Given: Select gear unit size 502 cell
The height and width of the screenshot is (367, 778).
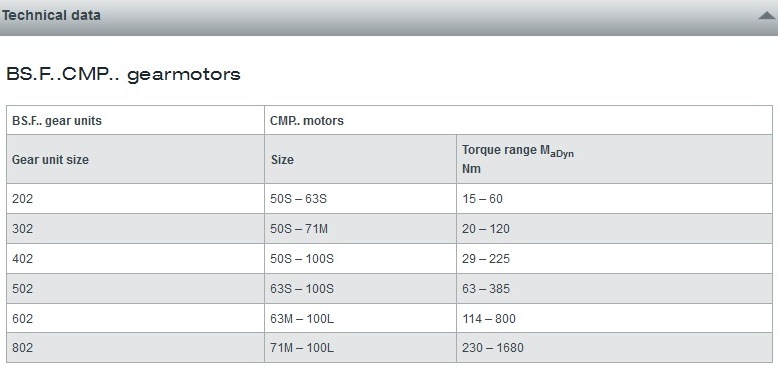Looking at the screenshot, I should [x=135, y=289].
